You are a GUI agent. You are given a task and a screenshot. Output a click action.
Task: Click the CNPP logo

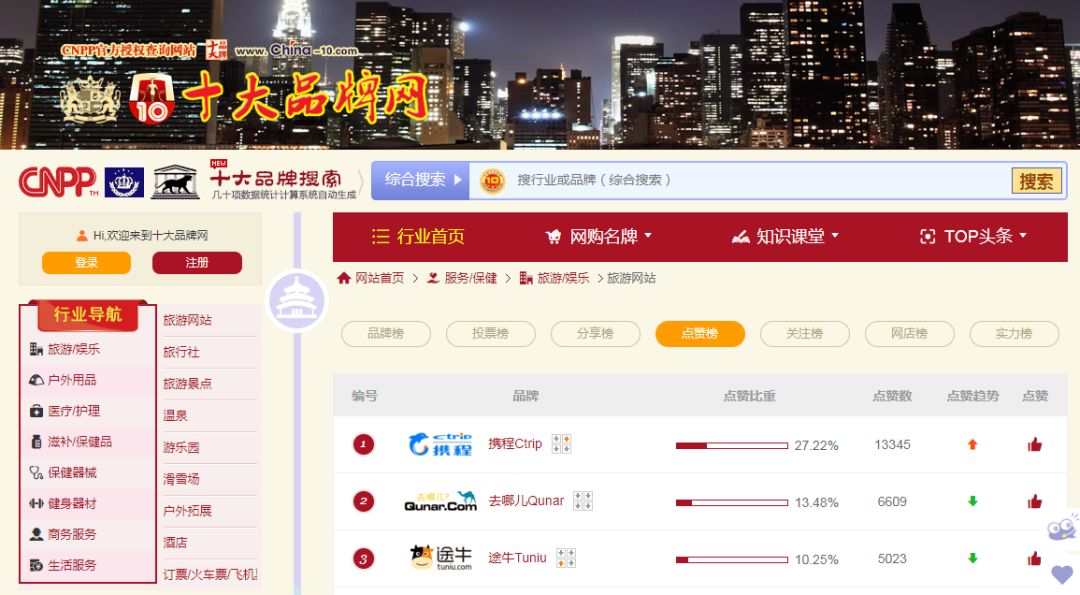click(58, 182)
